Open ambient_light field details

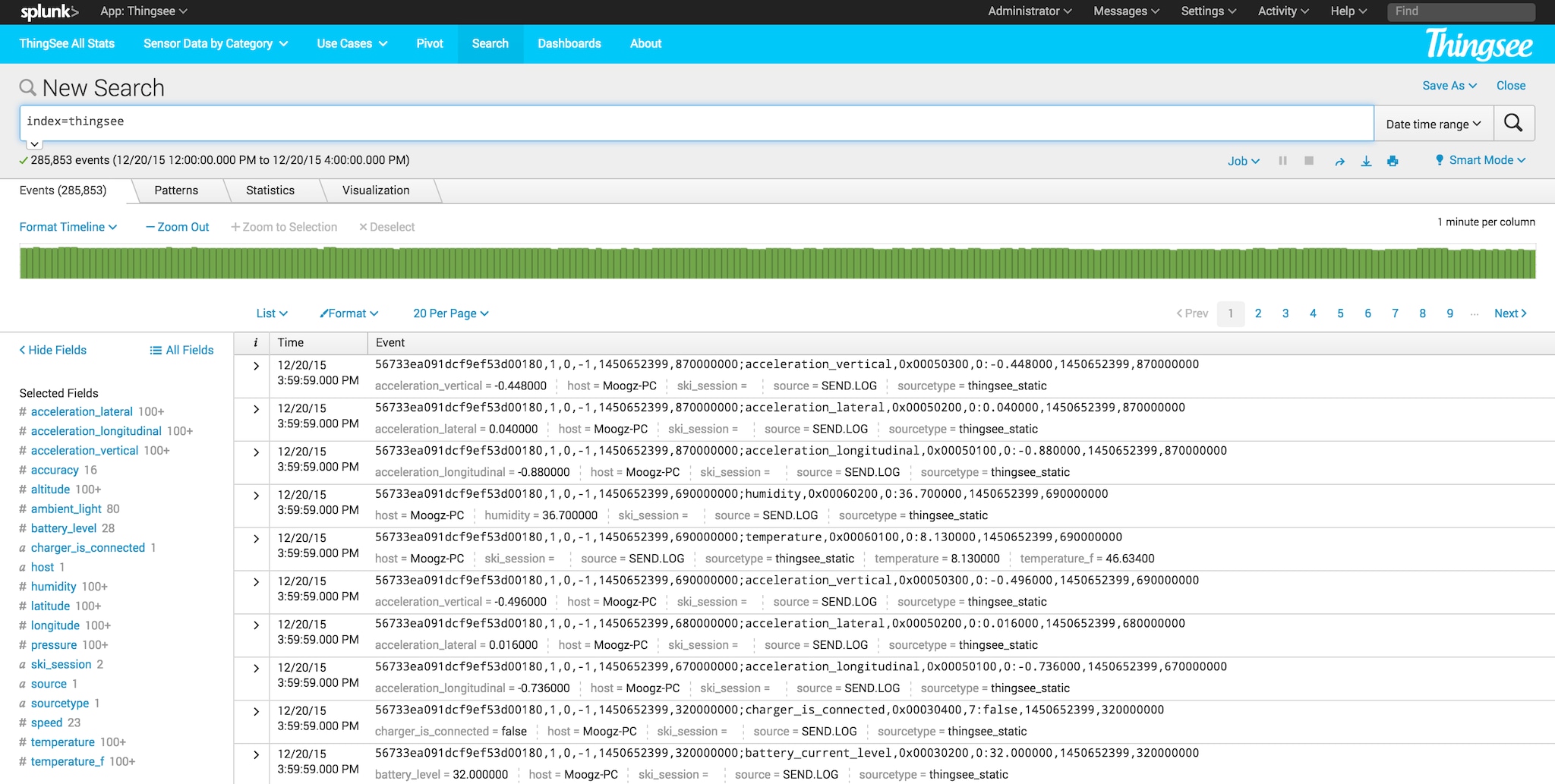(x=66, y=509)
